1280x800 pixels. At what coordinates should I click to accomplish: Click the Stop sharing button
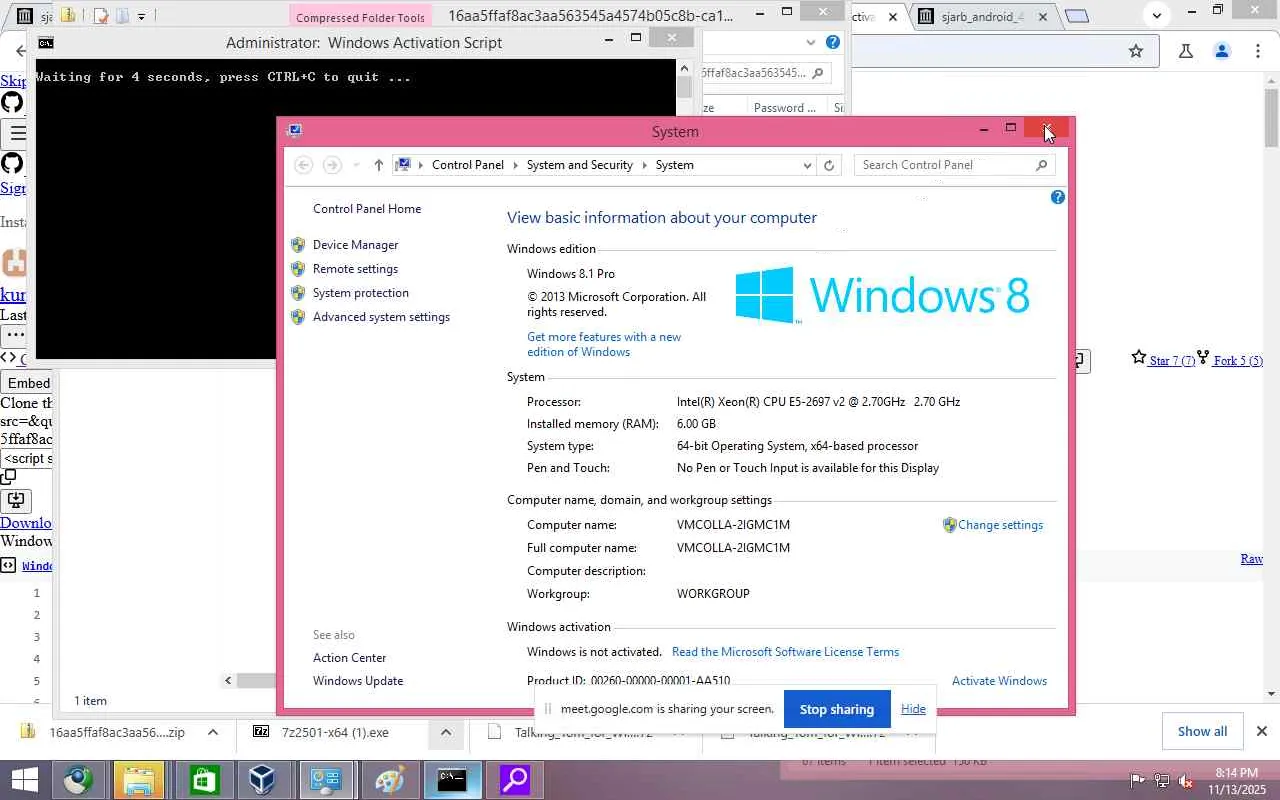coord(837,709)
